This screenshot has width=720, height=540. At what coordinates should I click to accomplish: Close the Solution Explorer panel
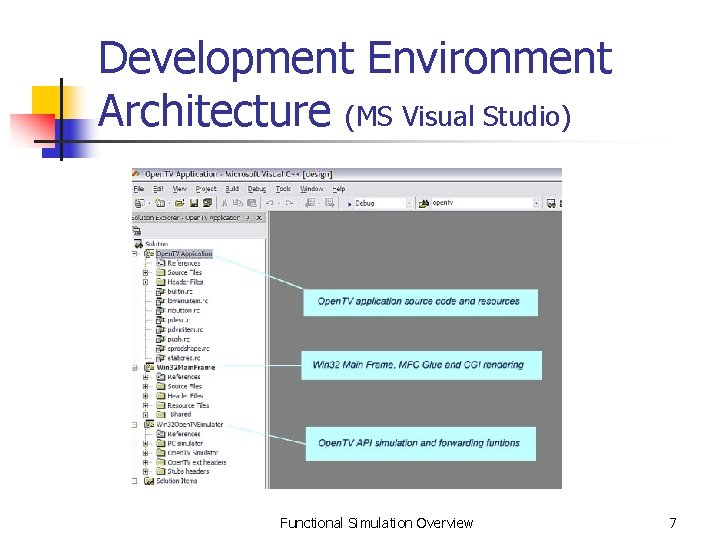259,218
